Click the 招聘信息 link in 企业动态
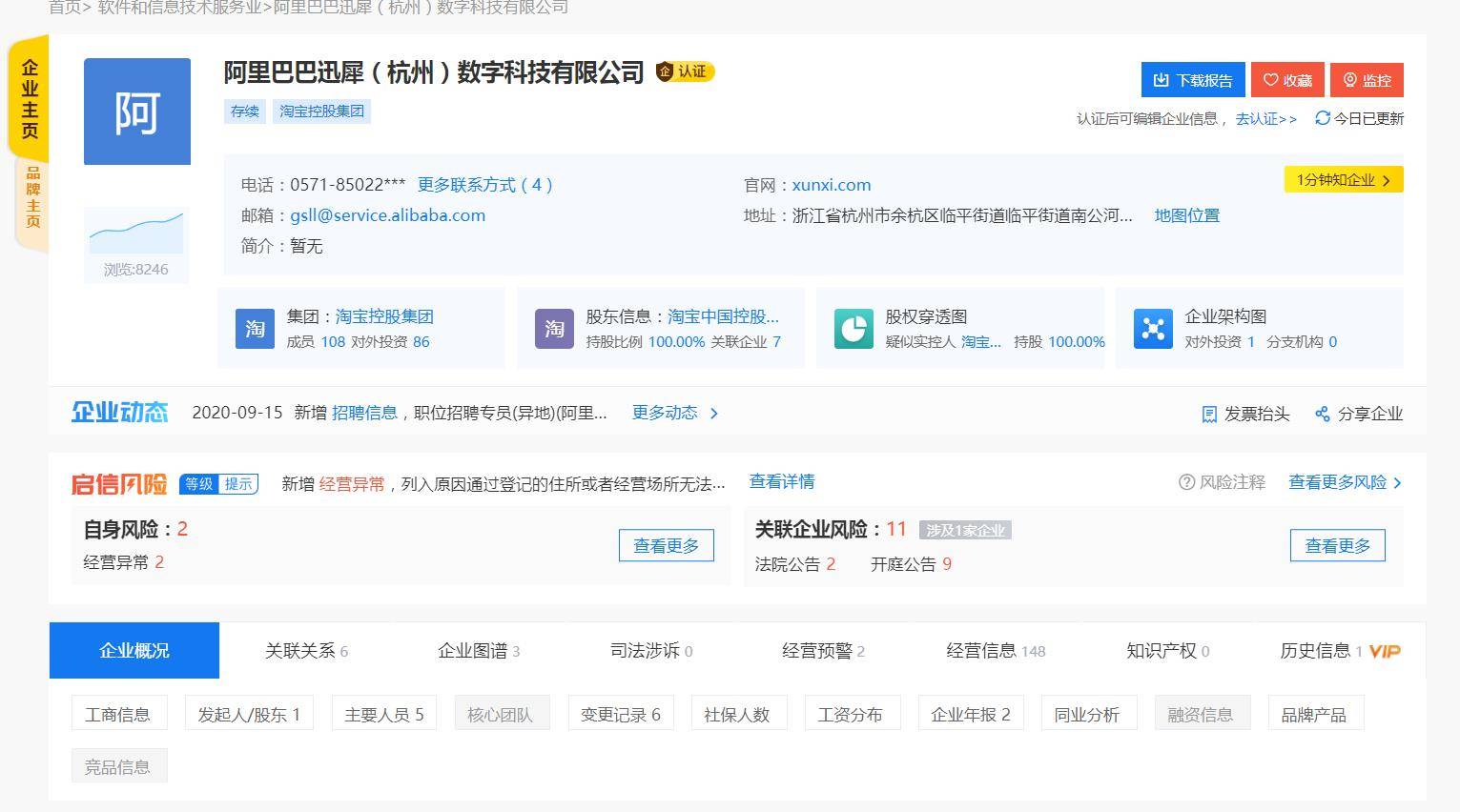Image resolution: width=1460 pixels, height=812 pixels. 364,413
